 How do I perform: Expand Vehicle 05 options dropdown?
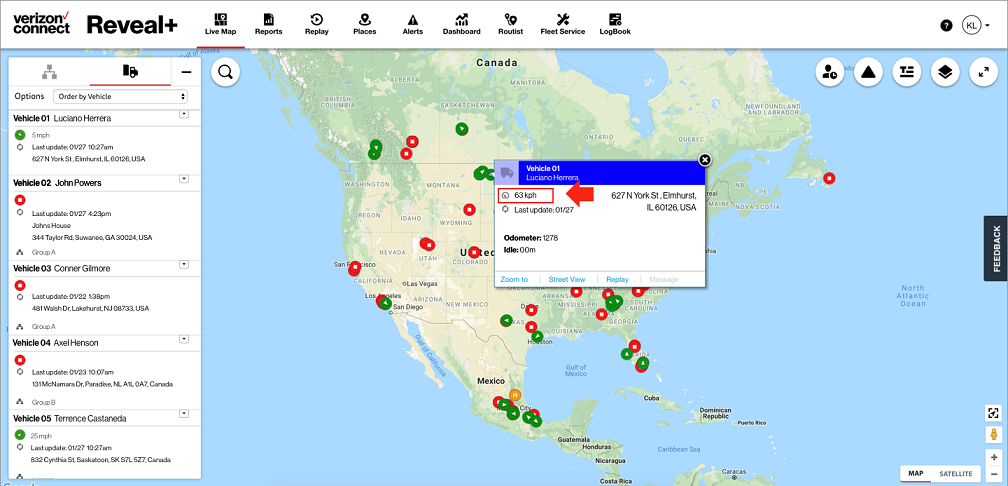183,413
